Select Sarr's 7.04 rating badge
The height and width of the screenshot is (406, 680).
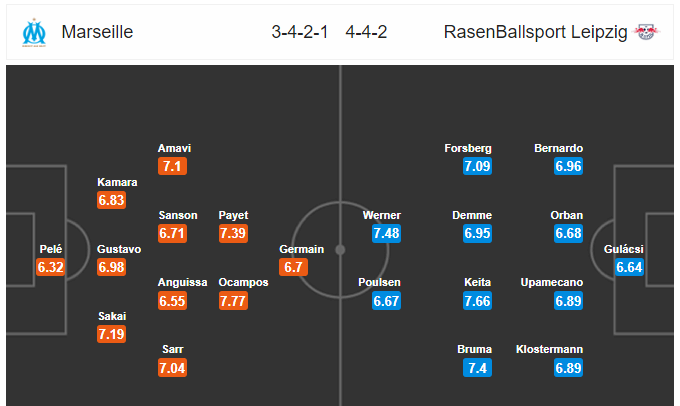[x=173, y=368]
